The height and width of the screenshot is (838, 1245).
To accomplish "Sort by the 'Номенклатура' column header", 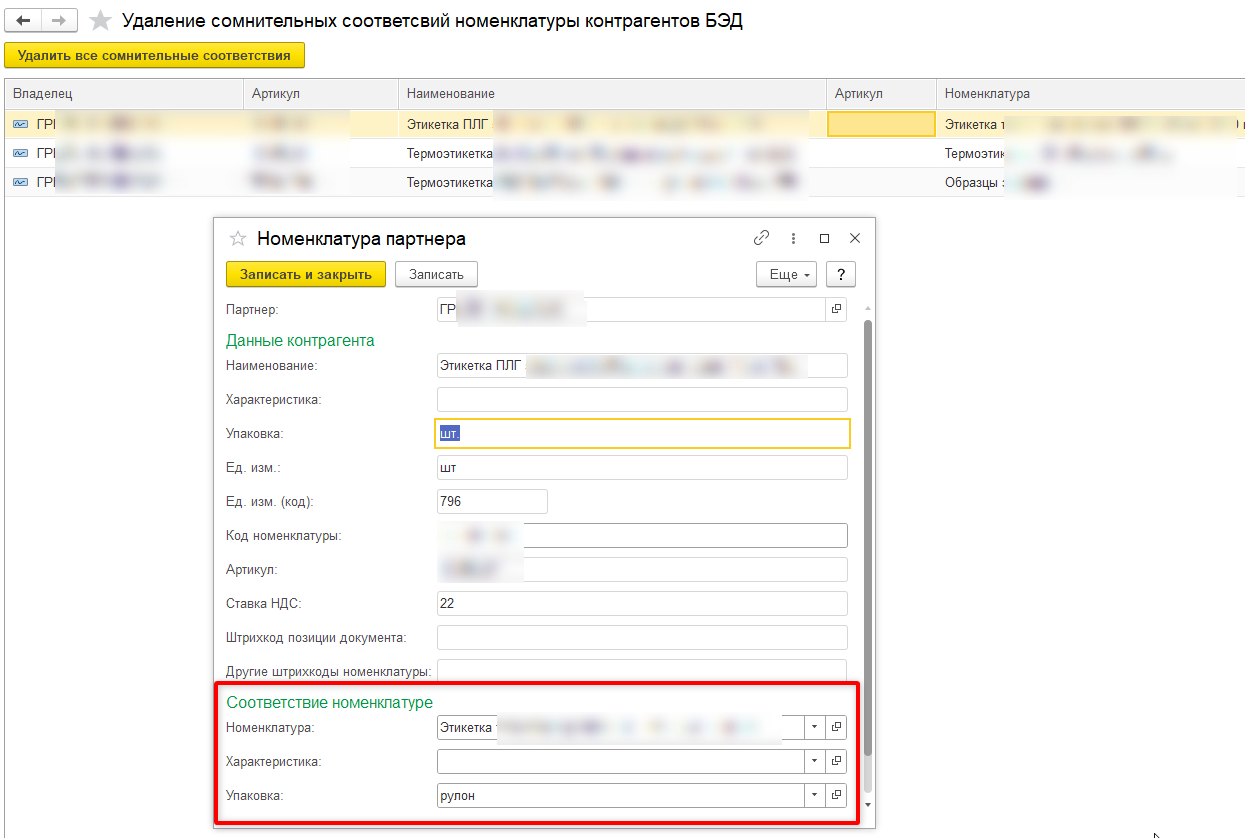I will [1090, 93].
